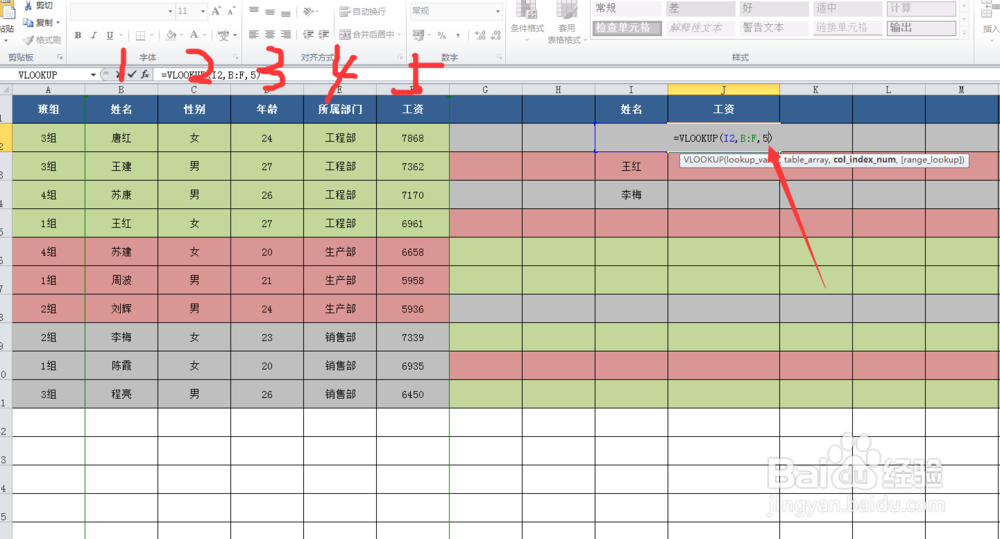This screenshot has height=539, width=1000.
Task: Select the salary cell 7868
Action: point(413,138)
